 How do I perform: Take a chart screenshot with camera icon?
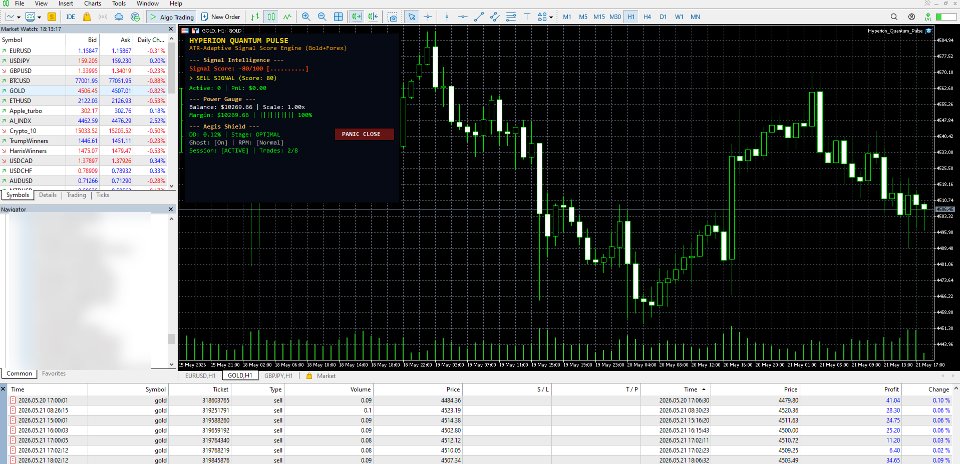tap(392, 17)
